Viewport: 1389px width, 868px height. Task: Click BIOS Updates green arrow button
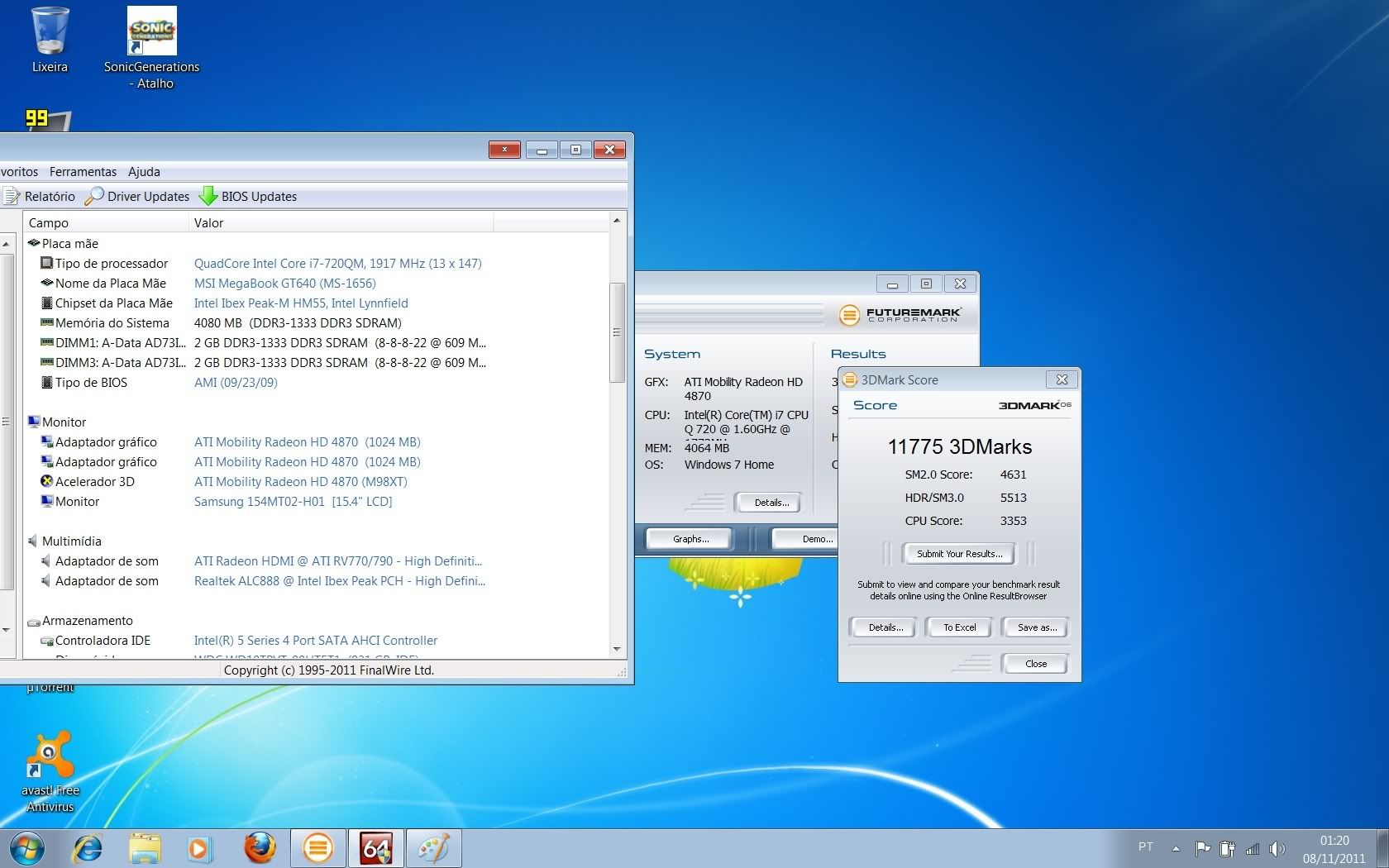248,196
